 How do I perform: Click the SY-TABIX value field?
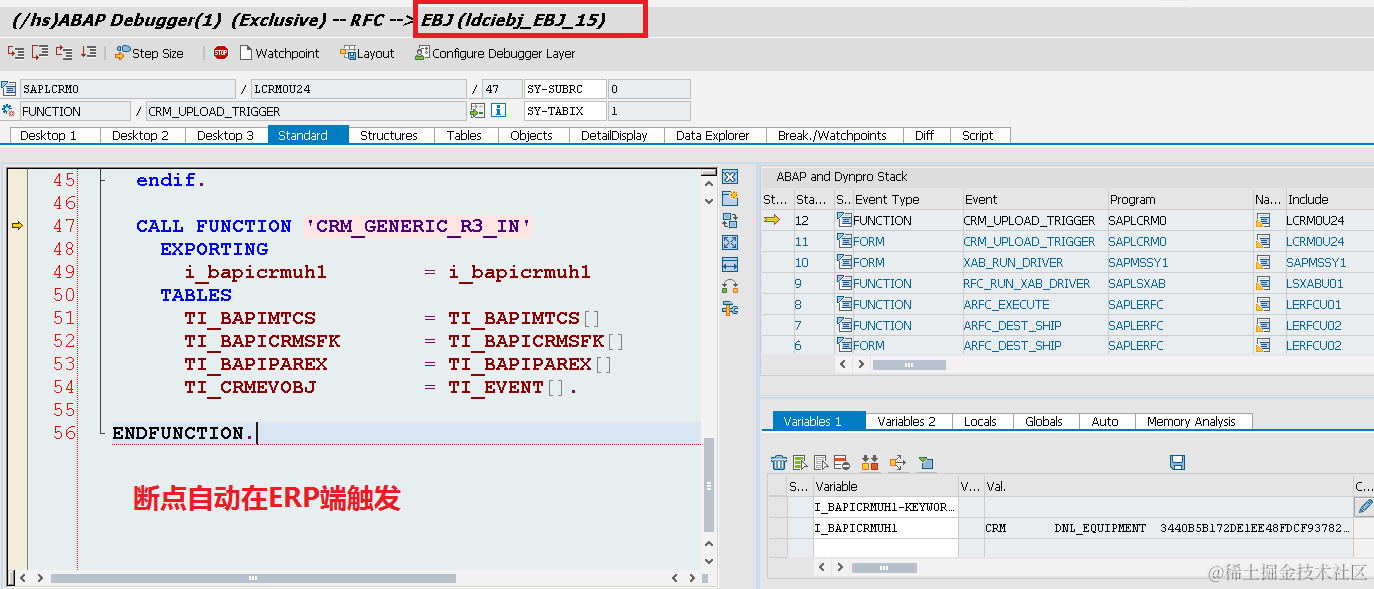coord(649,111)
